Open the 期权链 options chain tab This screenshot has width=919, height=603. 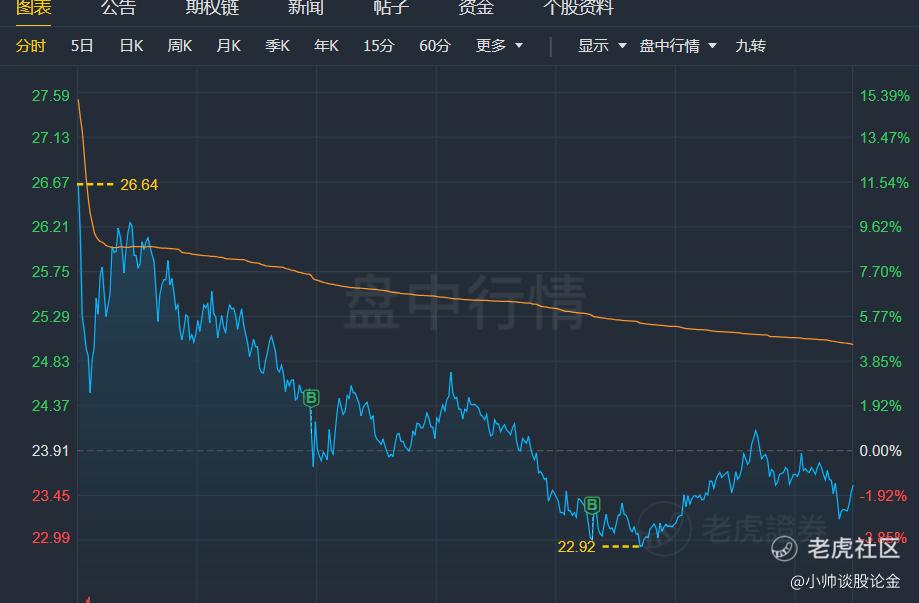tap(212, 8)
